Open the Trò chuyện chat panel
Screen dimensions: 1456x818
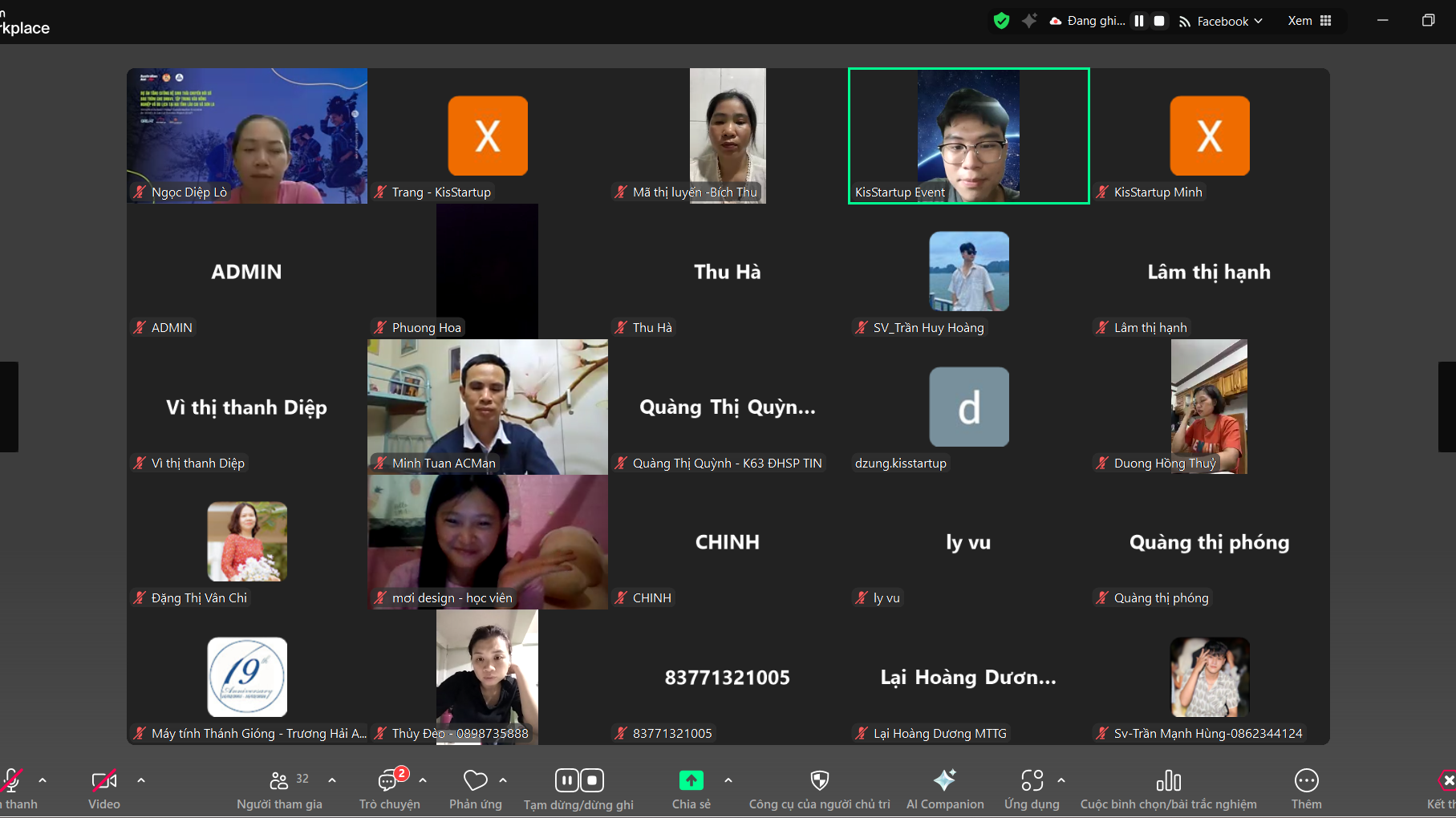[389, 780]
